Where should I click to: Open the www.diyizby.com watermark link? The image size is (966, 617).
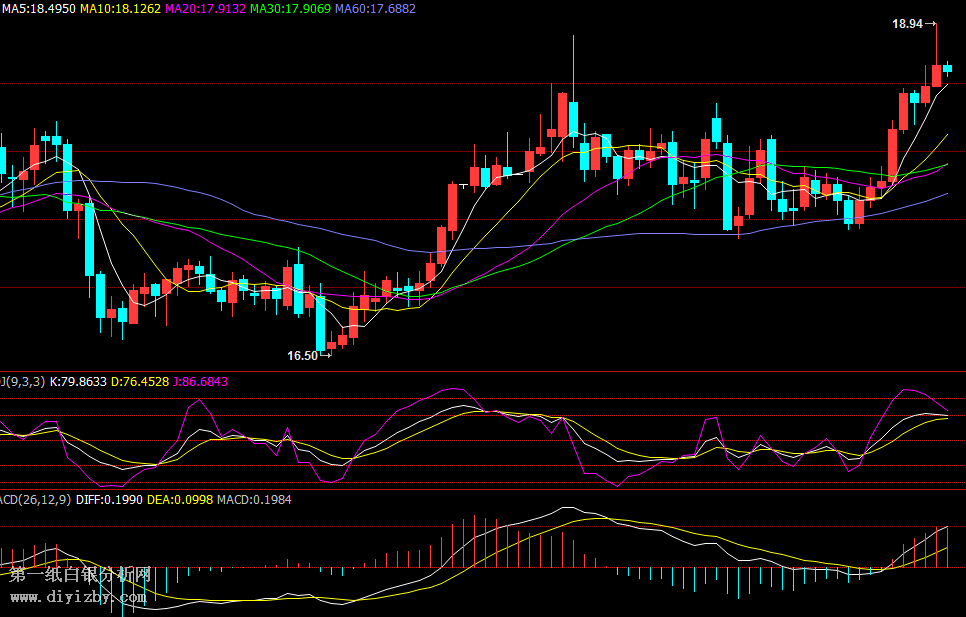pyautogui.click(x=78, y=597)
